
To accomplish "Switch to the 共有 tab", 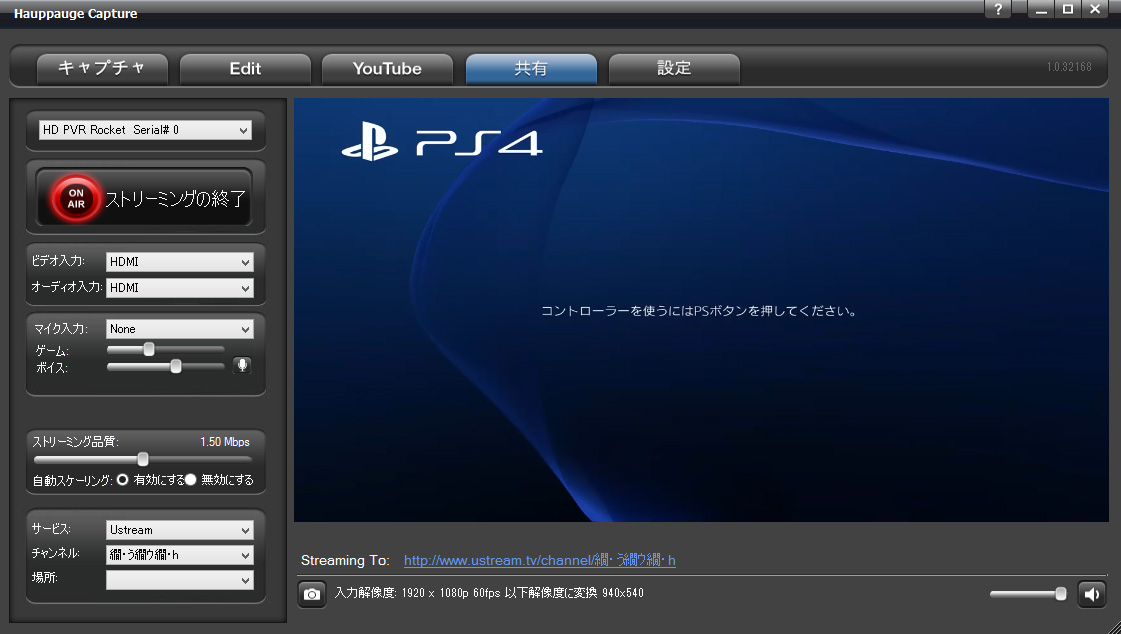I will pos(531,69).
